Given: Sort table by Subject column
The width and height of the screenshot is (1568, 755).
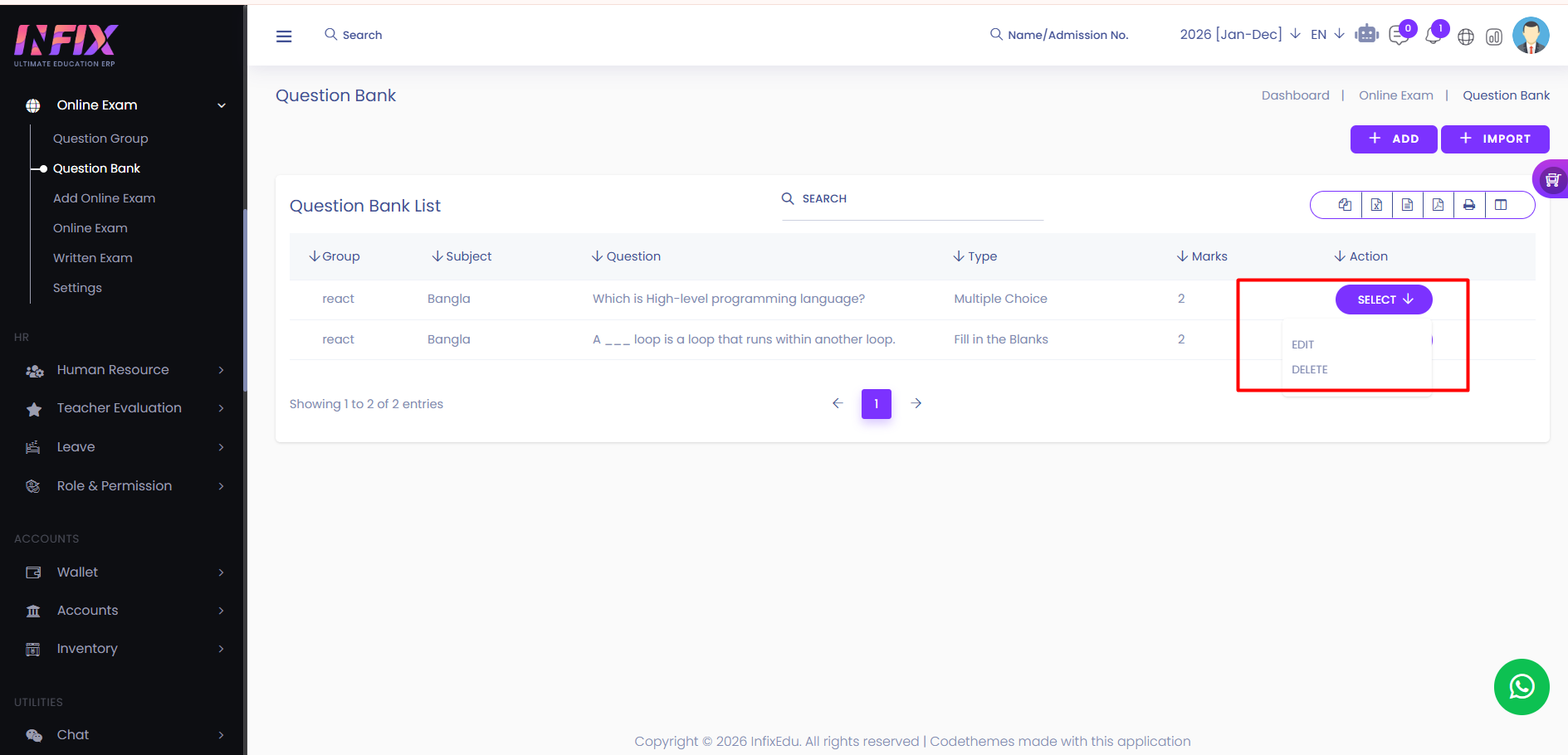Looking at the screenshot, I should [462, 256].
